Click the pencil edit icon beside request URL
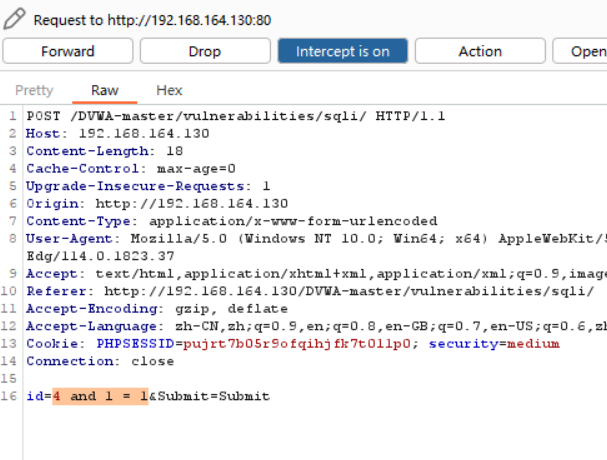 pos(14,19)
